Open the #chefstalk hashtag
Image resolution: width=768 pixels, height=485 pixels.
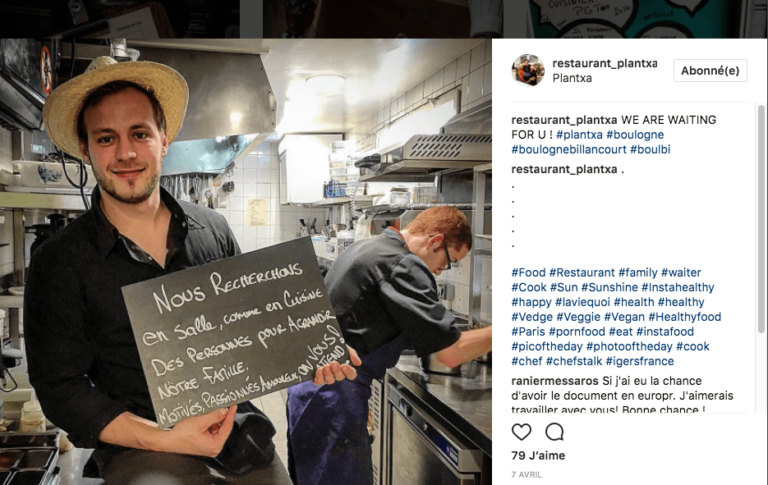(x=574, y=361)
